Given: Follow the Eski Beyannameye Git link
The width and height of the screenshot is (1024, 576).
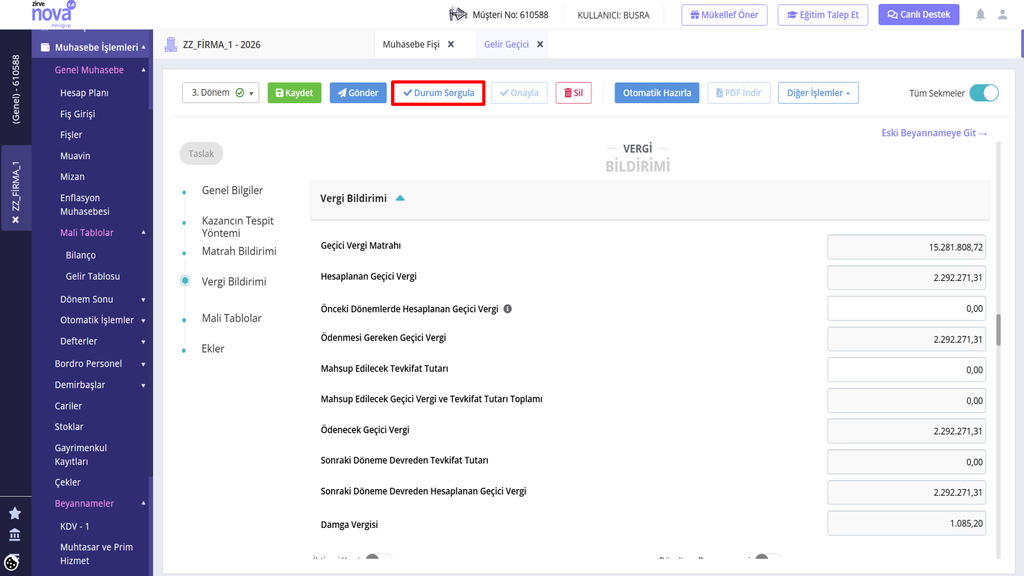Looking at the screenshot, I should click(934, 133).
